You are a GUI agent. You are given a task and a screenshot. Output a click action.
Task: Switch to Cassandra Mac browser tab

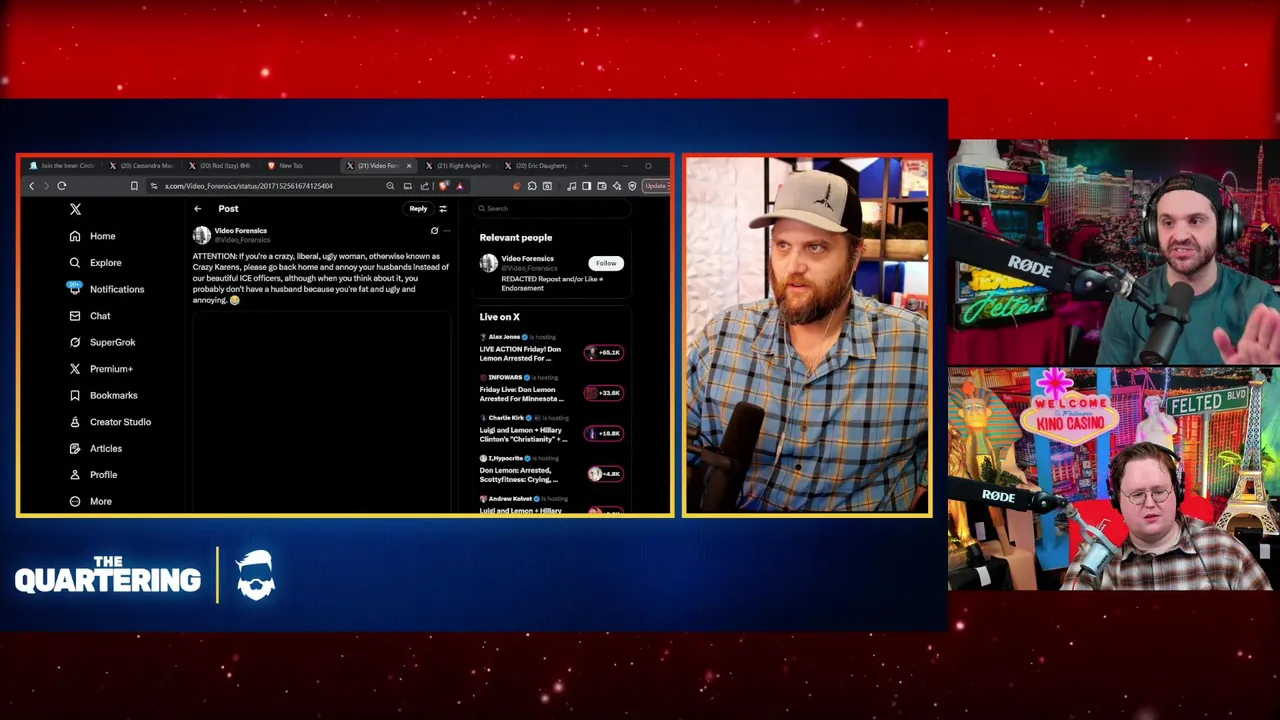(142, 165)
